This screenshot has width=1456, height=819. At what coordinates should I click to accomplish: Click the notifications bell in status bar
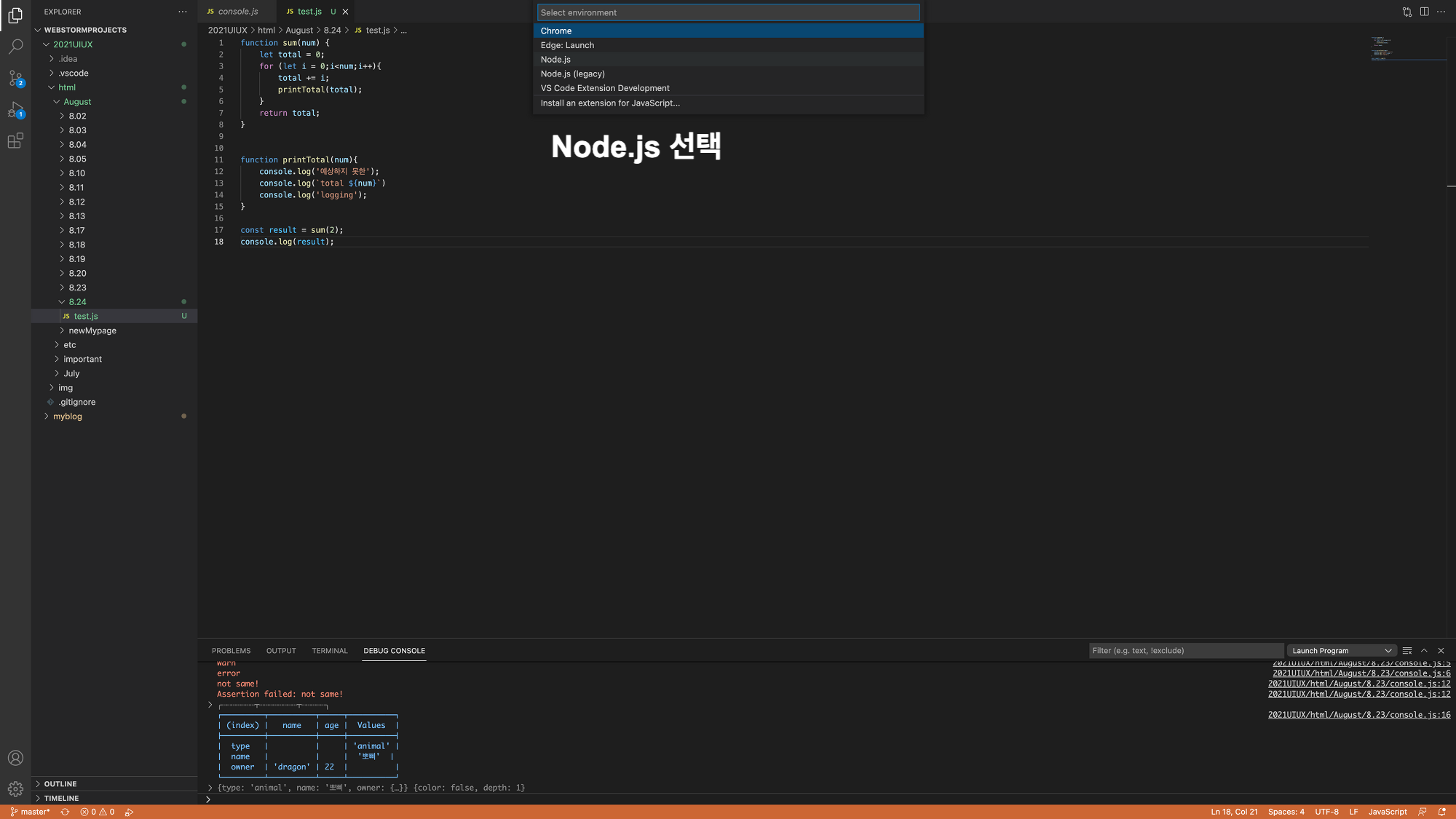tap(1441, 812)
